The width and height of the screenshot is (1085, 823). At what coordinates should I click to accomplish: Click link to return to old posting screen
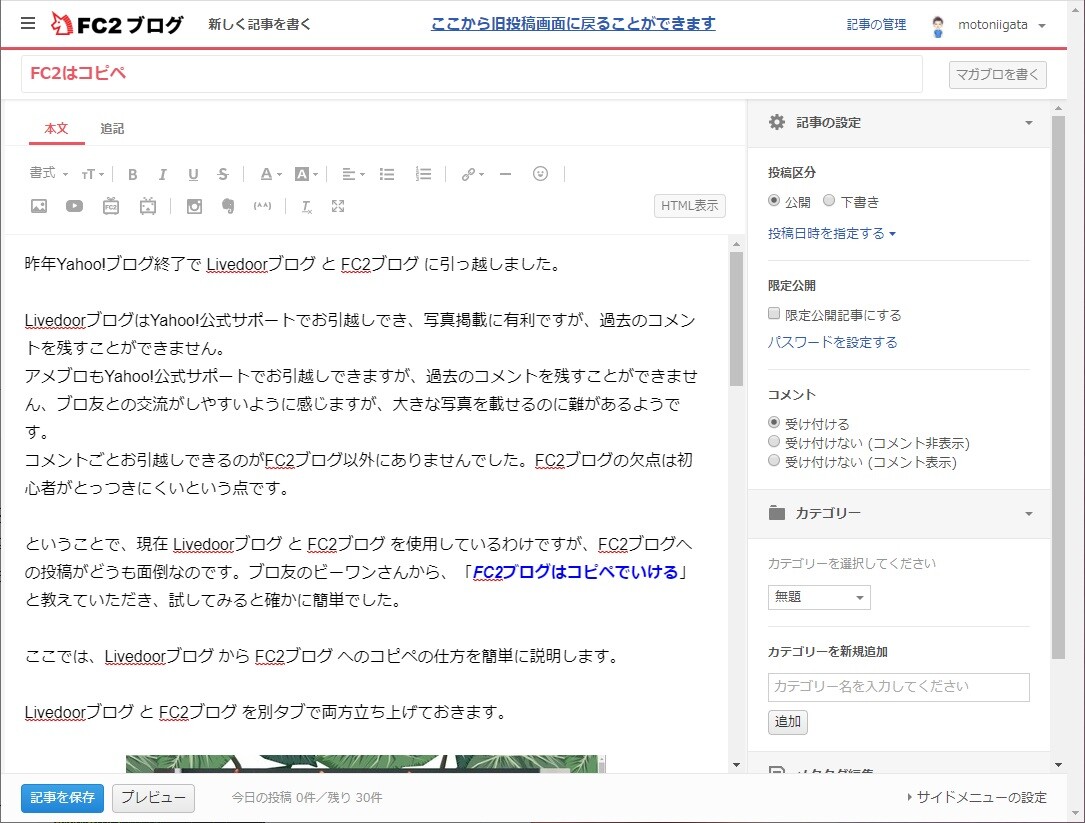click(x=573, y=24)
